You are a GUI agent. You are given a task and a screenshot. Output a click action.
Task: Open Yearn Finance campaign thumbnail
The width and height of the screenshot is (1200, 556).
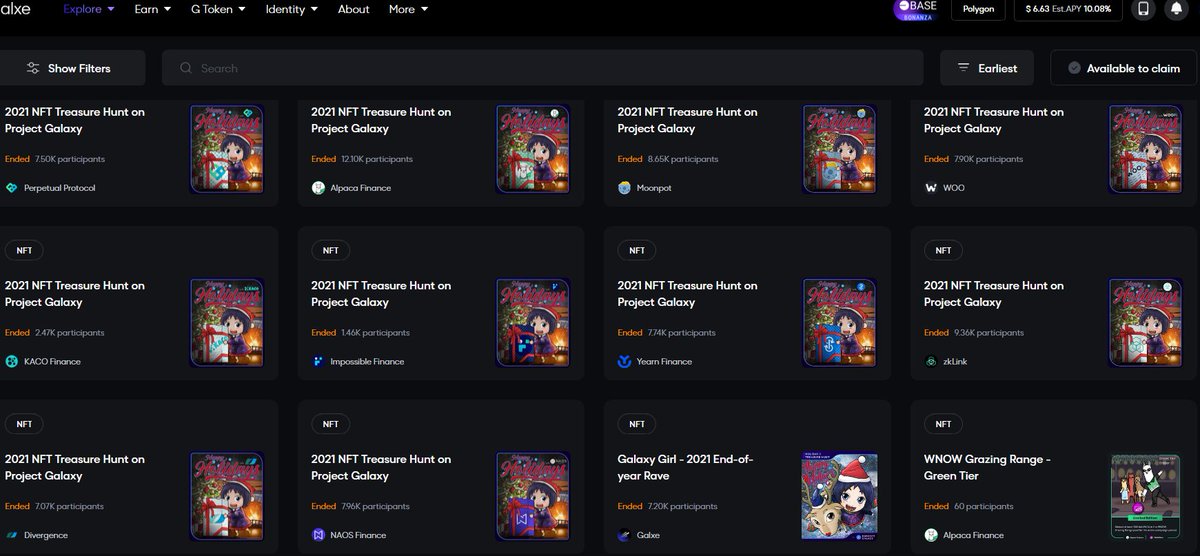click(x=839, y=322)
